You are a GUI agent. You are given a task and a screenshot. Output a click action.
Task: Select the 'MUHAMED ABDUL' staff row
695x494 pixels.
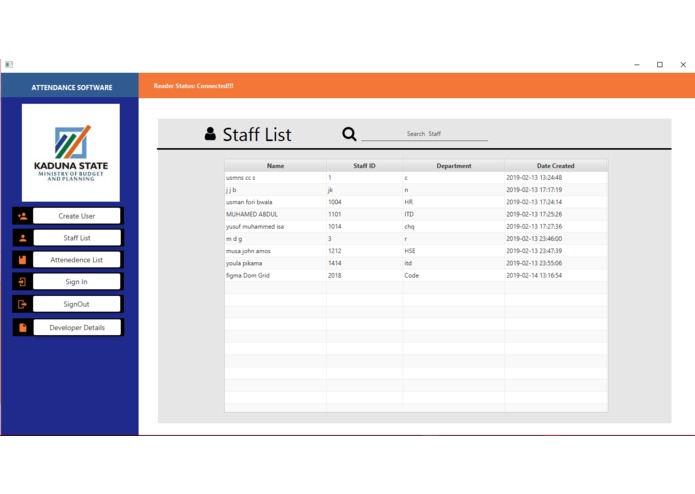(x=416, y=214)
